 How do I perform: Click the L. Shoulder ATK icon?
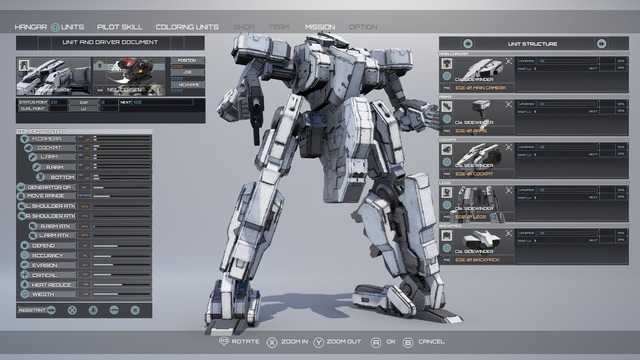click(x=22, y=206)
